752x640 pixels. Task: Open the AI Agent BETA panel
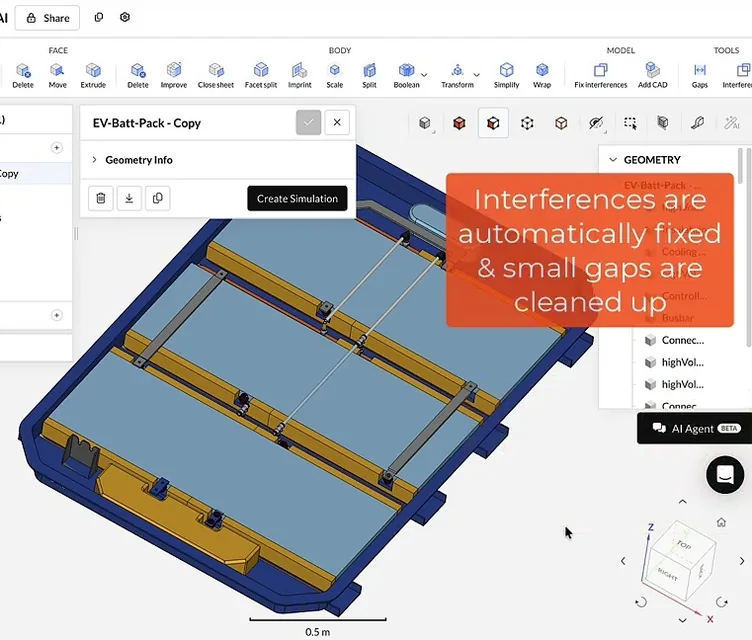click(x=694, y=428)
